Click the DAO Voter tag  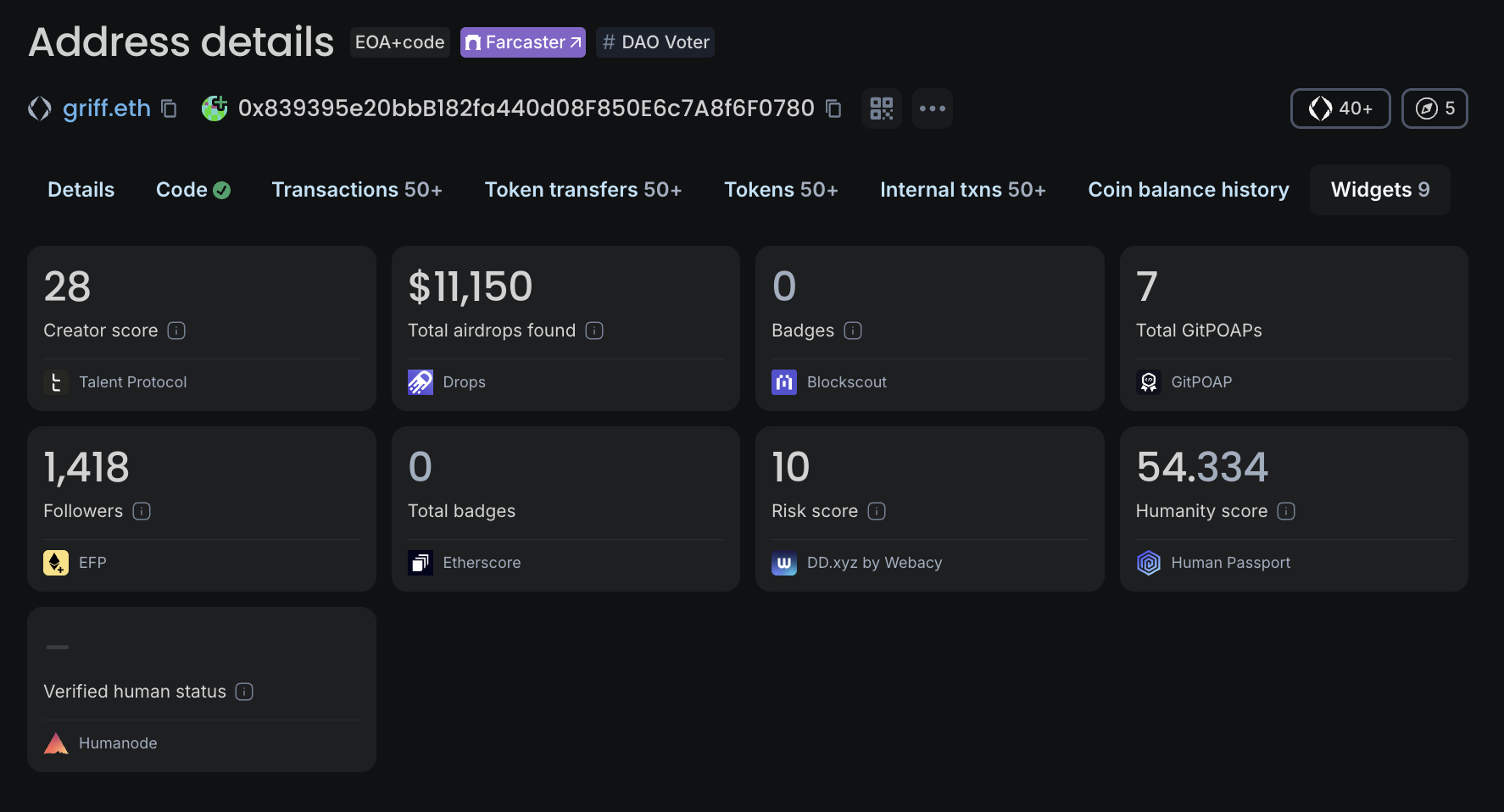655,42
